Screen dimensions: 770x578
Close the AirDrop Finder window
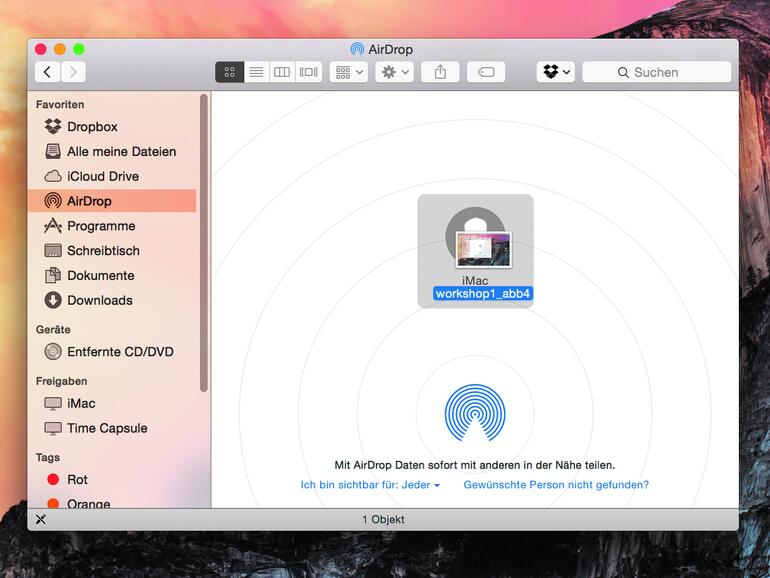[41, 49]
